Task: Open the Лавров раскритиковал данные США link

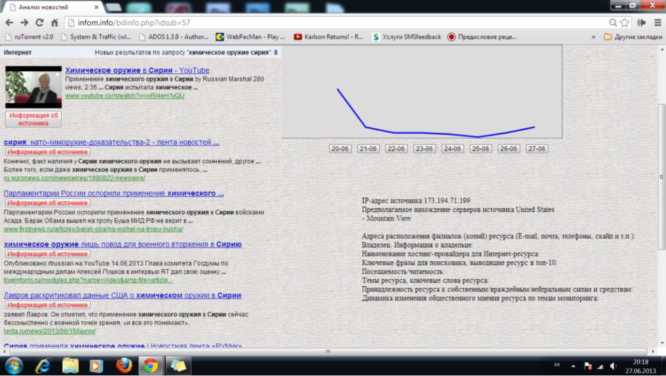Action: pos(122,295)
